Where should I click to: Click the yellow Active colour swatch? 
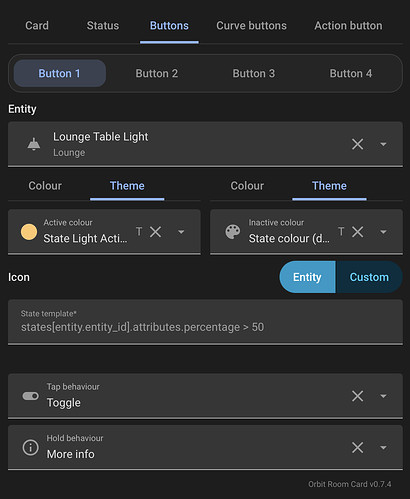[29, 232]
